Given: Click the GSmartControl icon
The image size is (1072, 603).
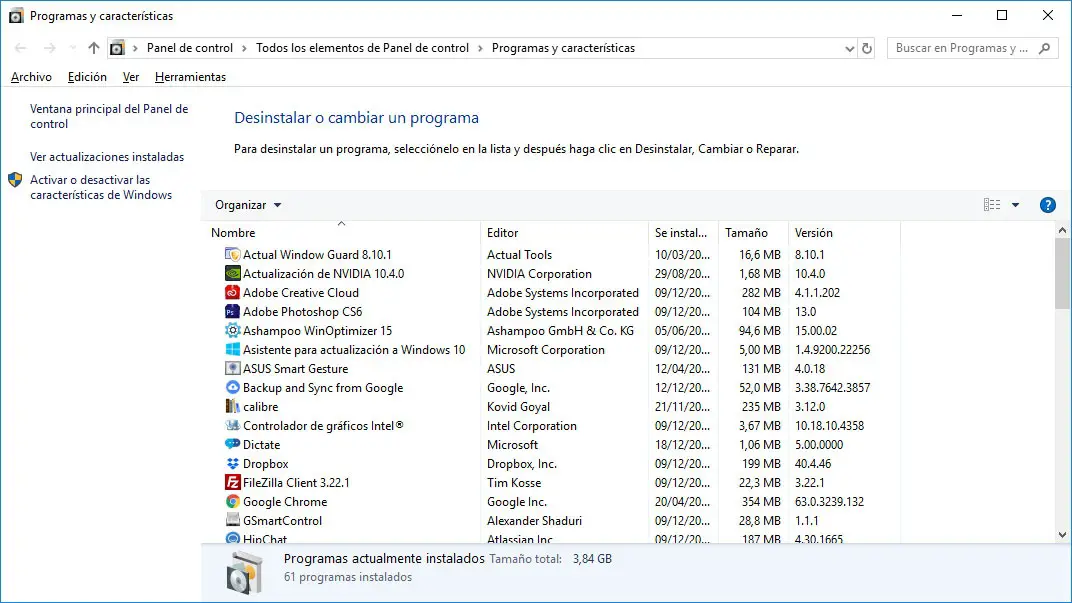Looking at the screenshot, I should click(x=232, y=520).
